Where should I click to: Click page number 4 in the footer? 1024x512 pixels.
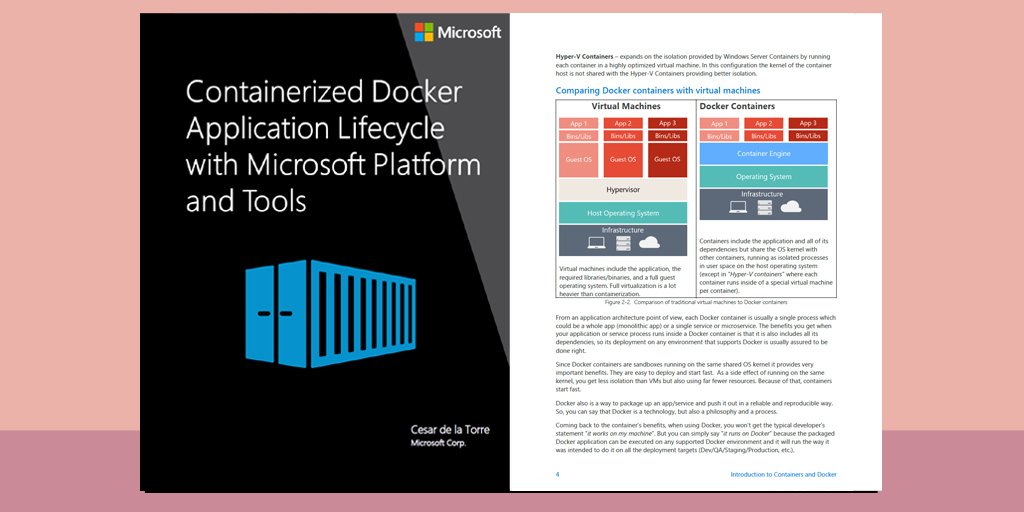(557, 475)
